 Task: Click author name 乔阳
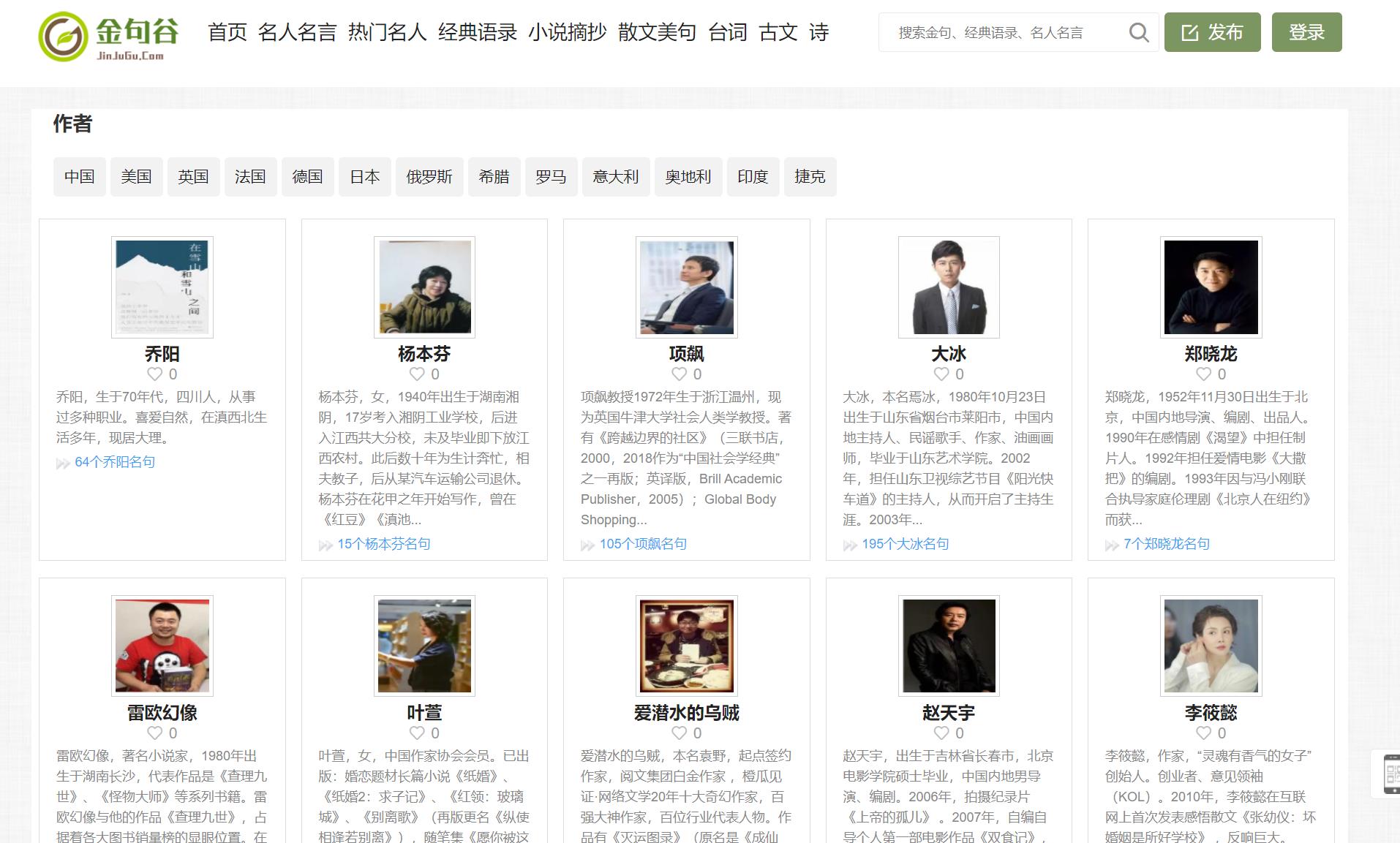(x=162, y=354)
